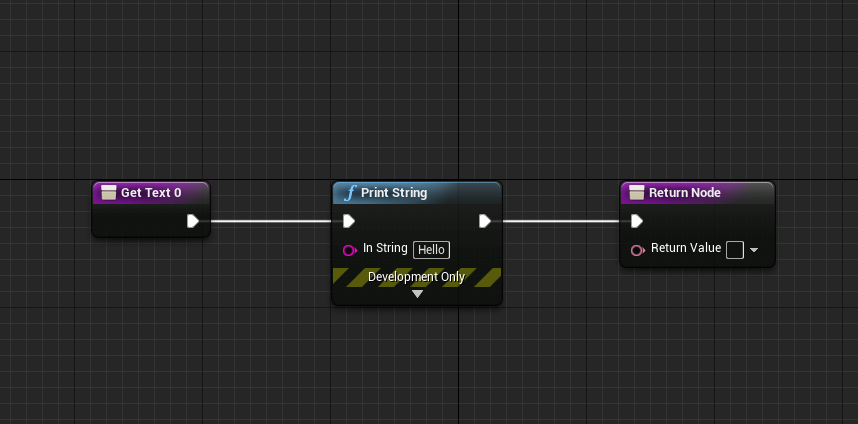Click the Return Node icon

point(636,193)
